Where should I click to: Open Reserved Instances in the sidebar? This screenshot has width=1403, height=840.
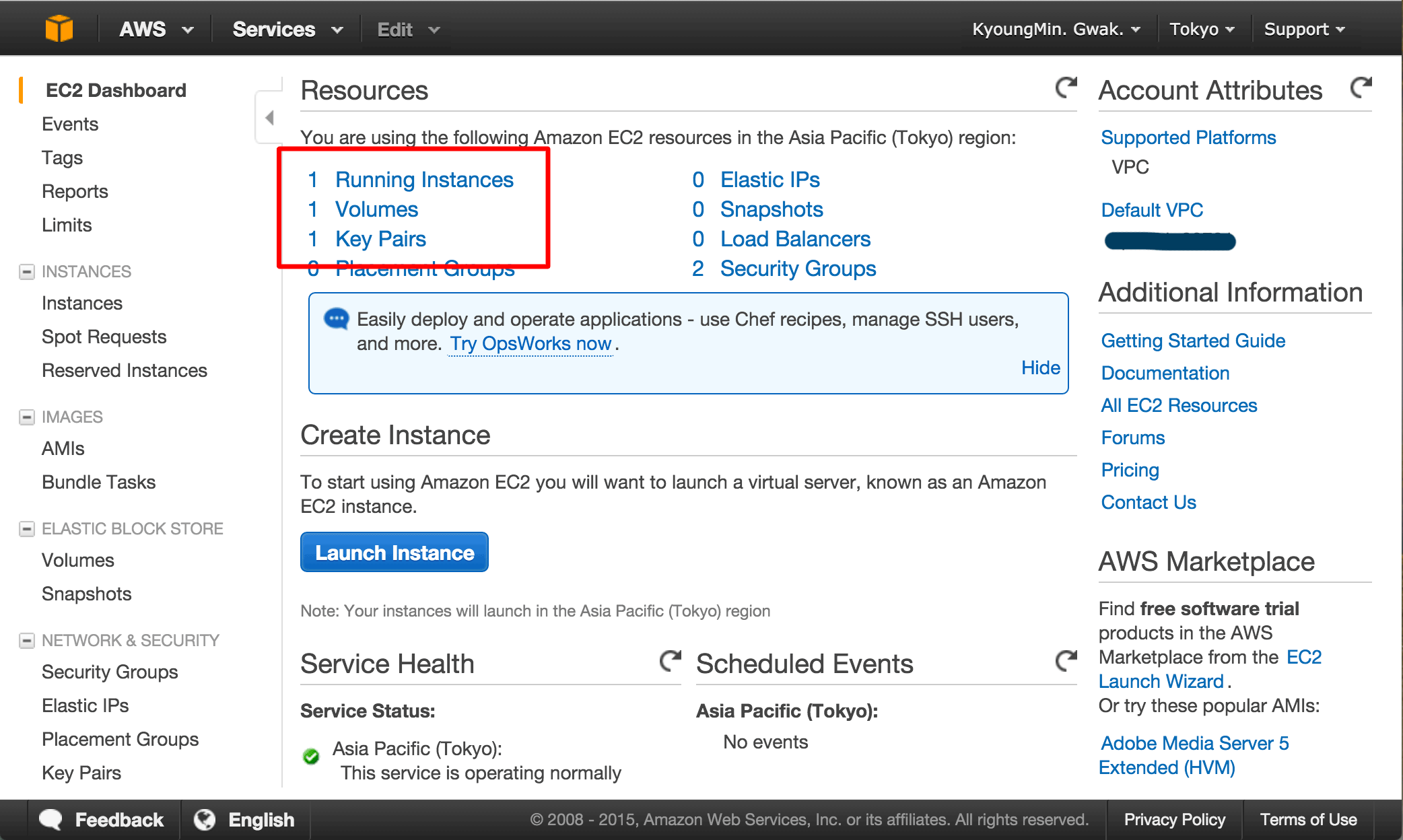[x=125, y=370]
